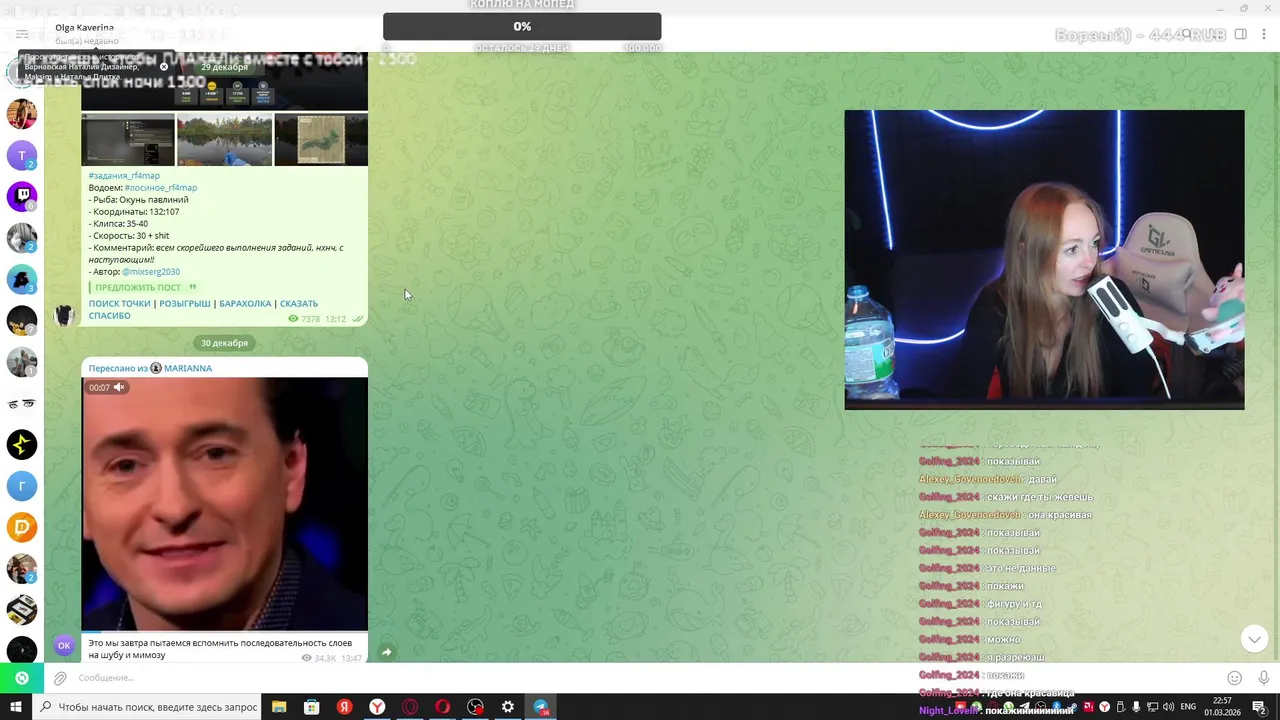The height and width of the screenshot is (720, 1280).
Task: Close the stories tooltip with X
Action: pos(164,67)
